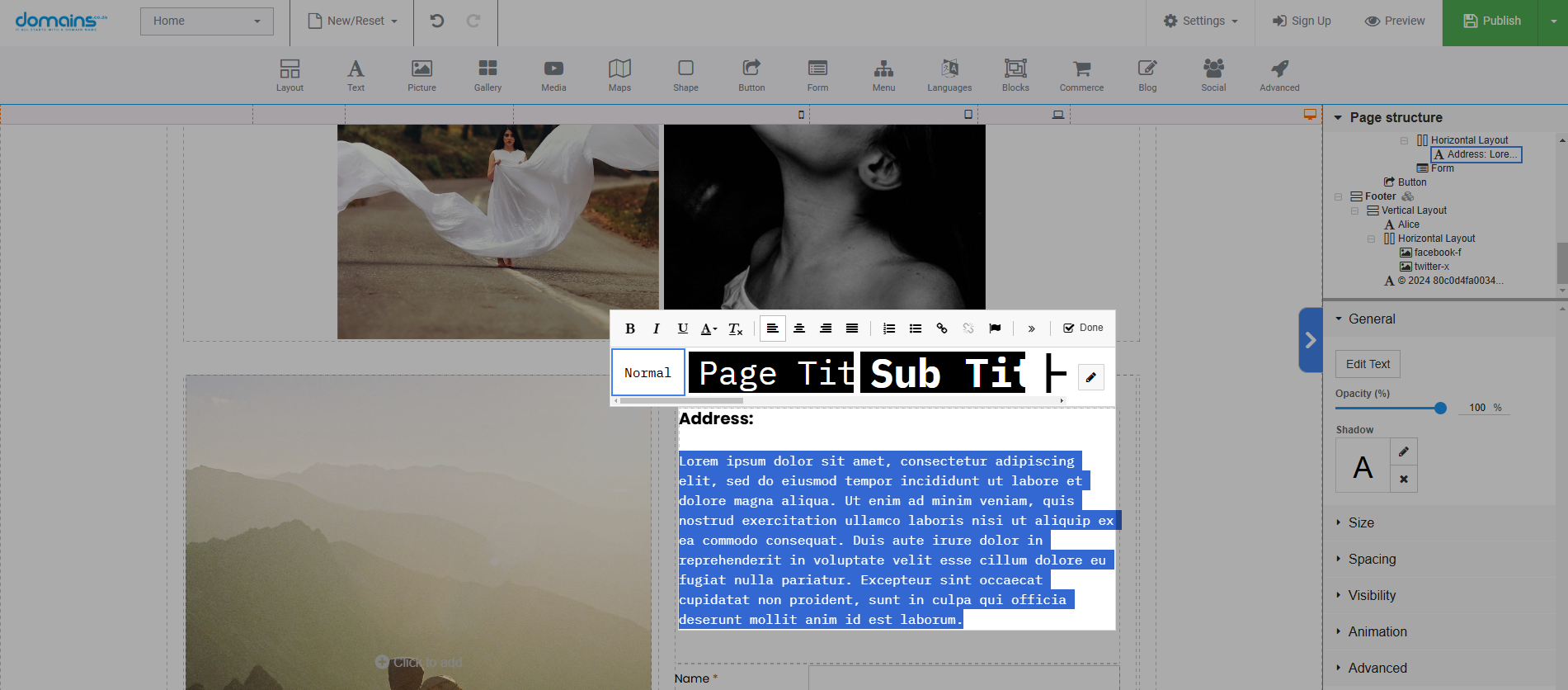Adjust the Opacity slider handle
1568x690 pixels.
pyautogui.click(x=1440, y=408)
